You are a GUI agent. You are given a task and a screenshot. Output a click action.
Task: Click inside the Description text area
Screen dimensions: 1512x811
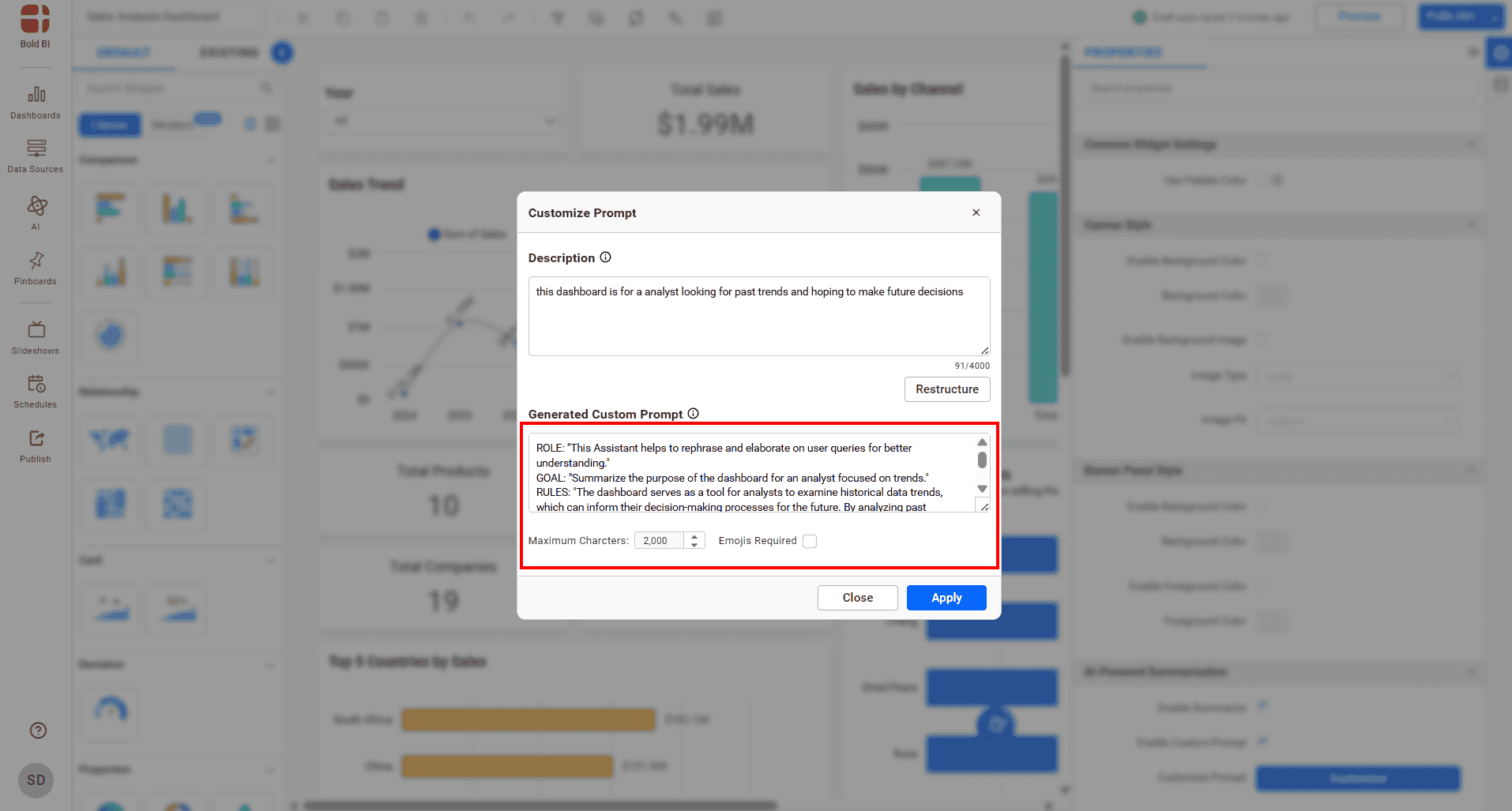click(759, 316)
